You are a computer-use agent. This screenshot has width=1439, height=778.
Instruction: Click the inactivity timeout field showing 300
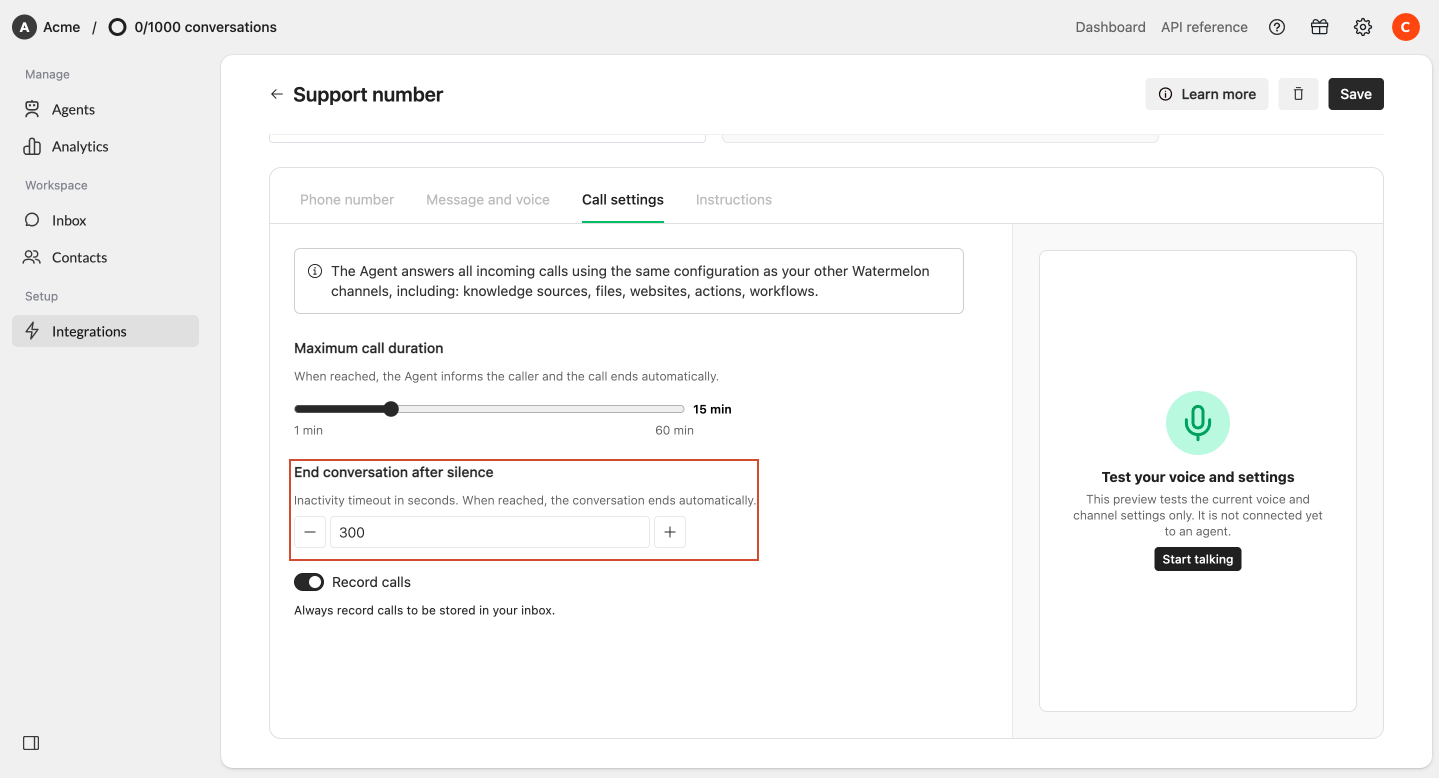490,532
